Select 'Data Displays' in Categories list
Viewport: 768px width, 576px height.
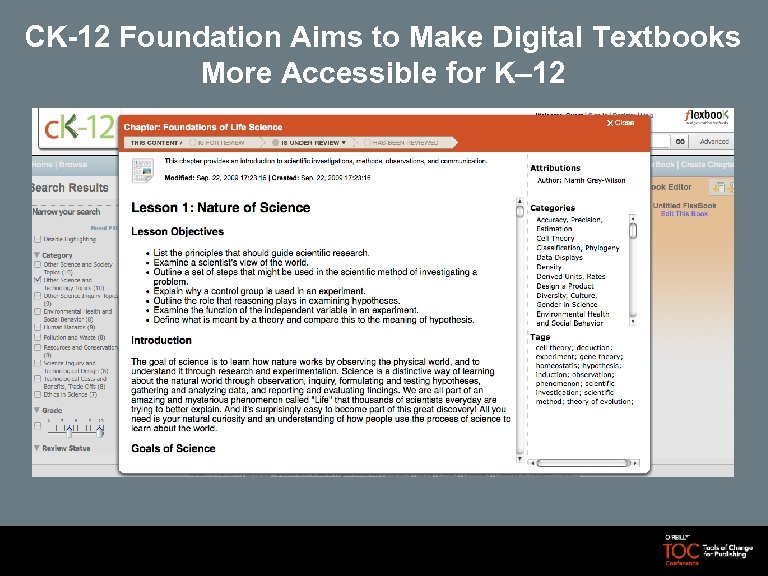point(559,257)
